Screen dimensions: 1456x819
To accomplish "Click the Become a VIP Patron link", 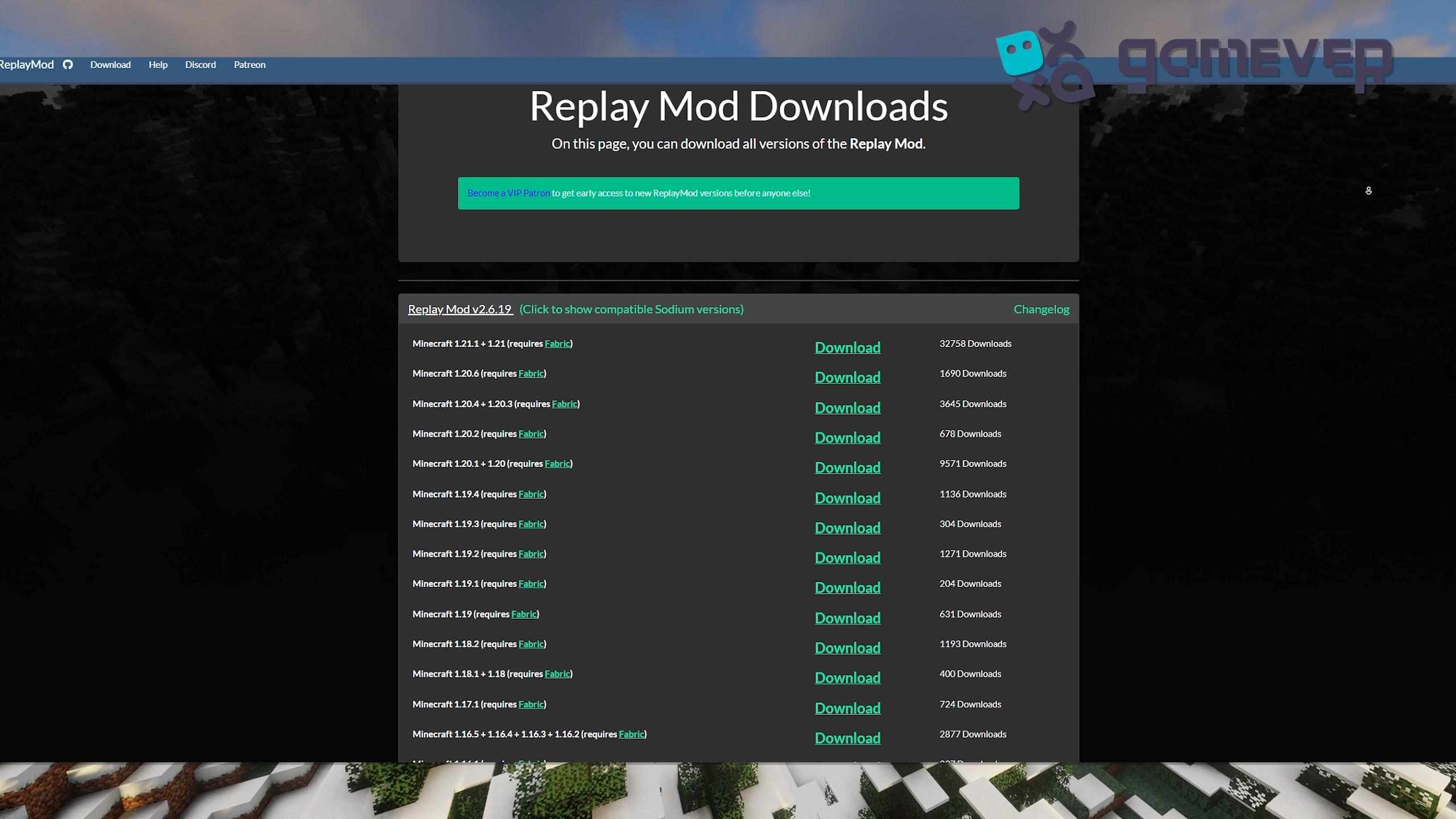I will click(x=507, y=193).
